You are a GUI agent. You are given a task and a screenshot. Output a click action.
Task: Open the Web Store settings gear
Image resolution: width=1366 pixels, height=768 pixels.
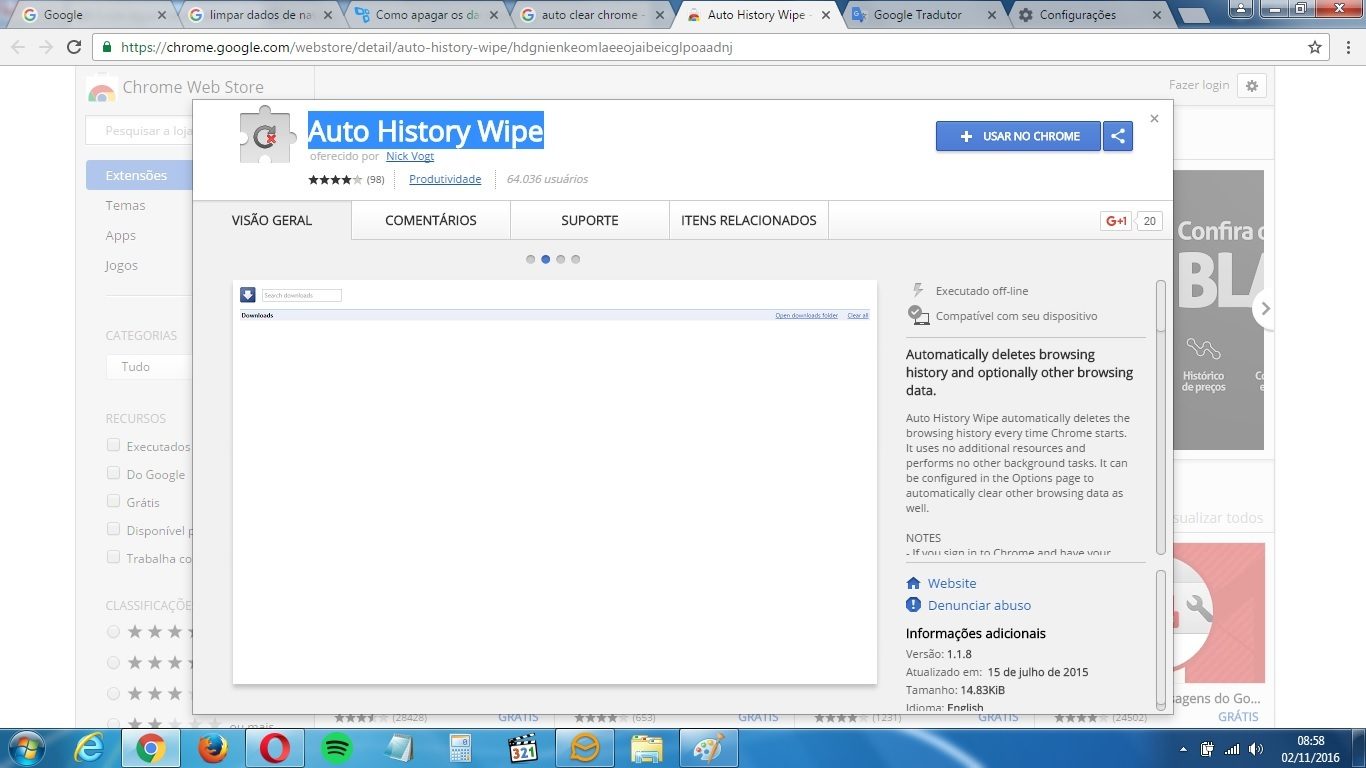click(x=1252, y=86)
